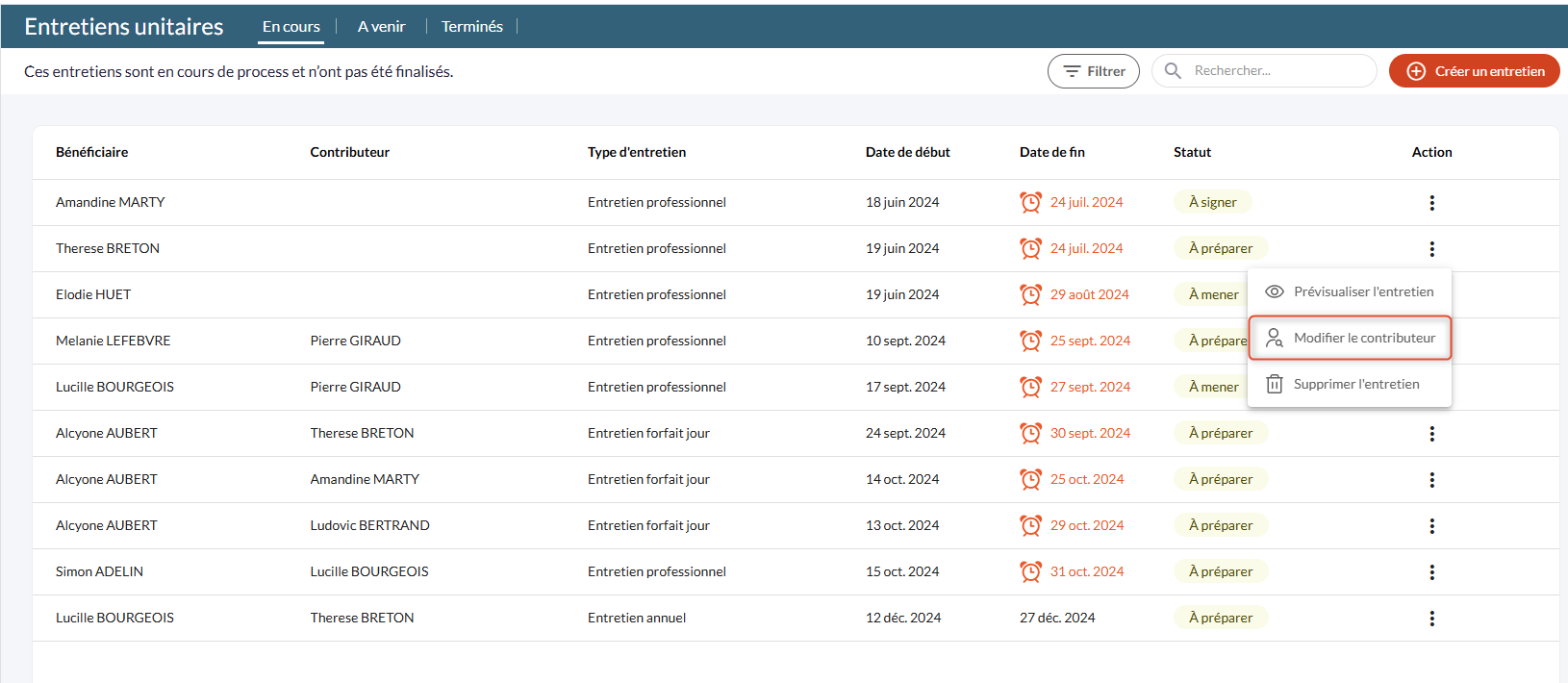Click alarm clock icon beside 31 oct. 2024
The image size is (1568, 683).
[x=1030, y=572]
